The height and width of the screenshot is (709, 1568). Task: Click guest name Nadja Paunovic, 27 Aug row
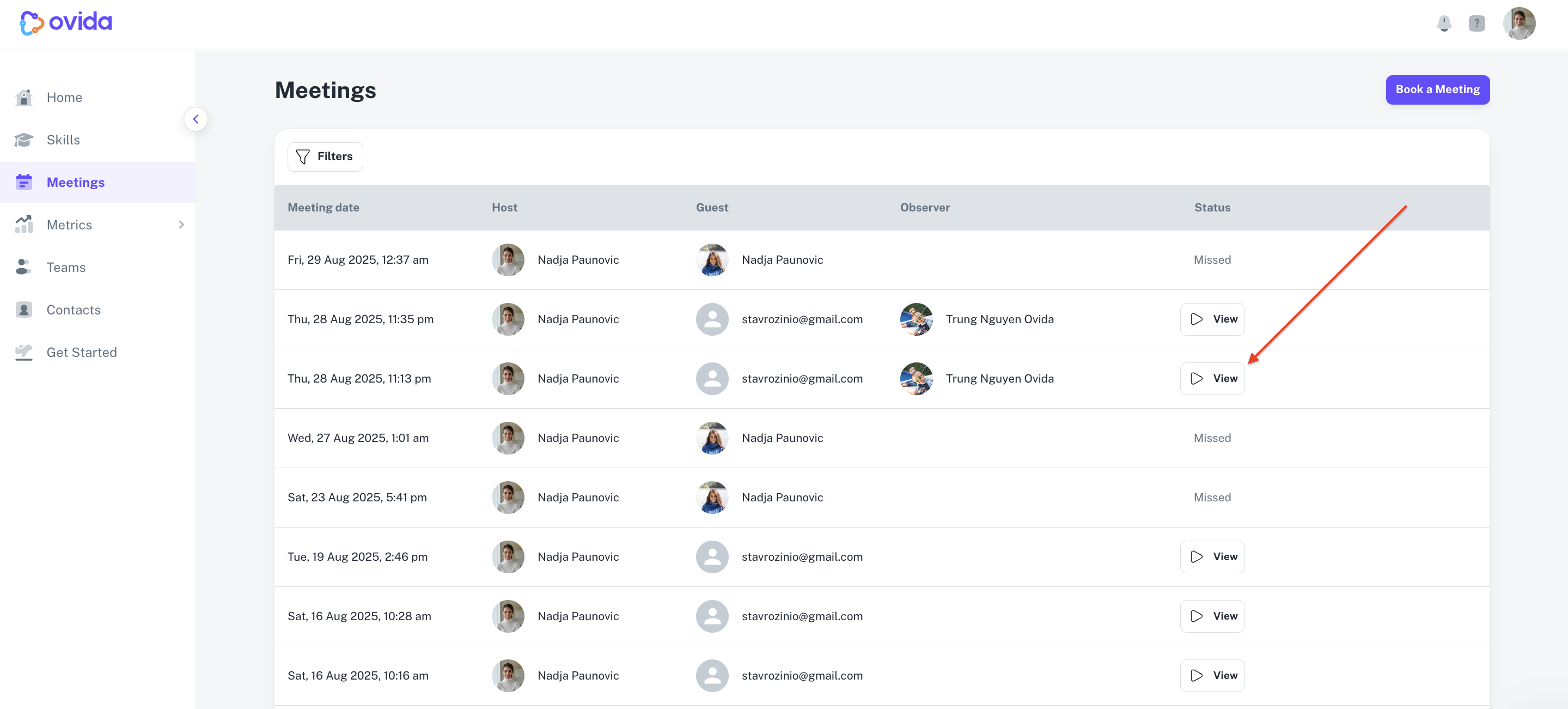pos(782,438)
